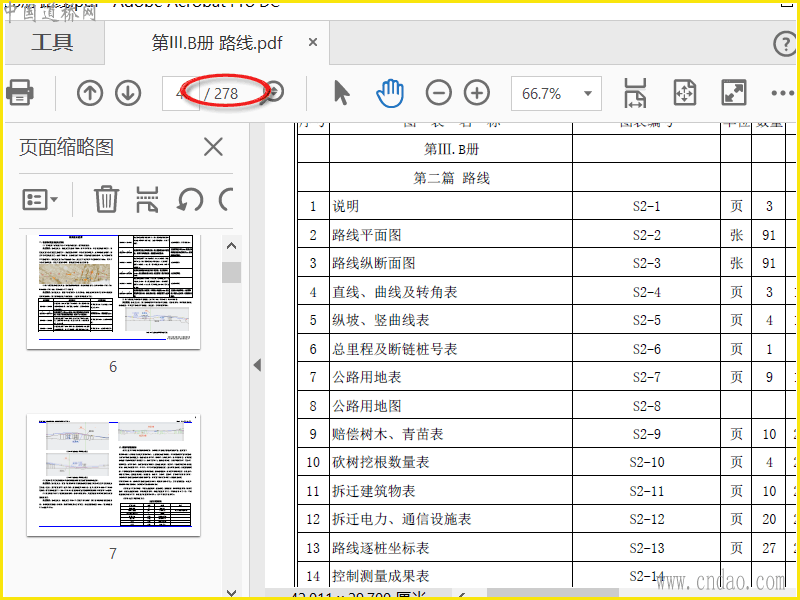The height and width of the screenshot is (600, 800).
Task: Click the S2-5 code cell
Action: point(646,320)
